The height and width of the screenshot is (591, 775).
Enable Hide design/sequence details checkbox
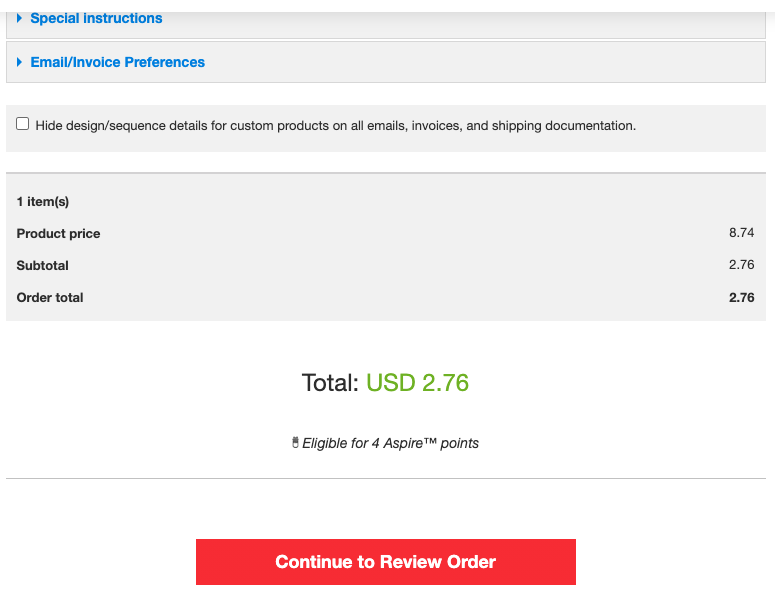click(22, 124)
